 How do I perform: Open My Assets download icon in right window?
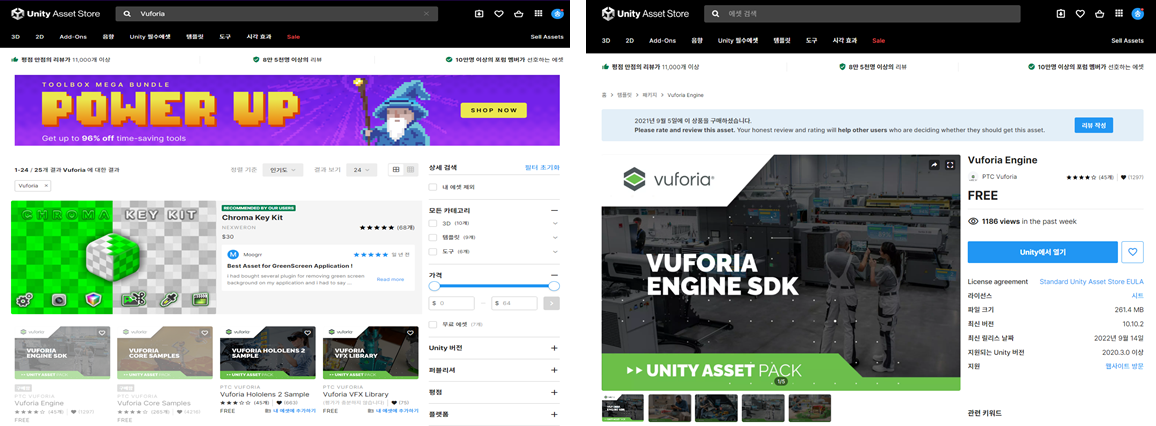[x=1060, y=14]
